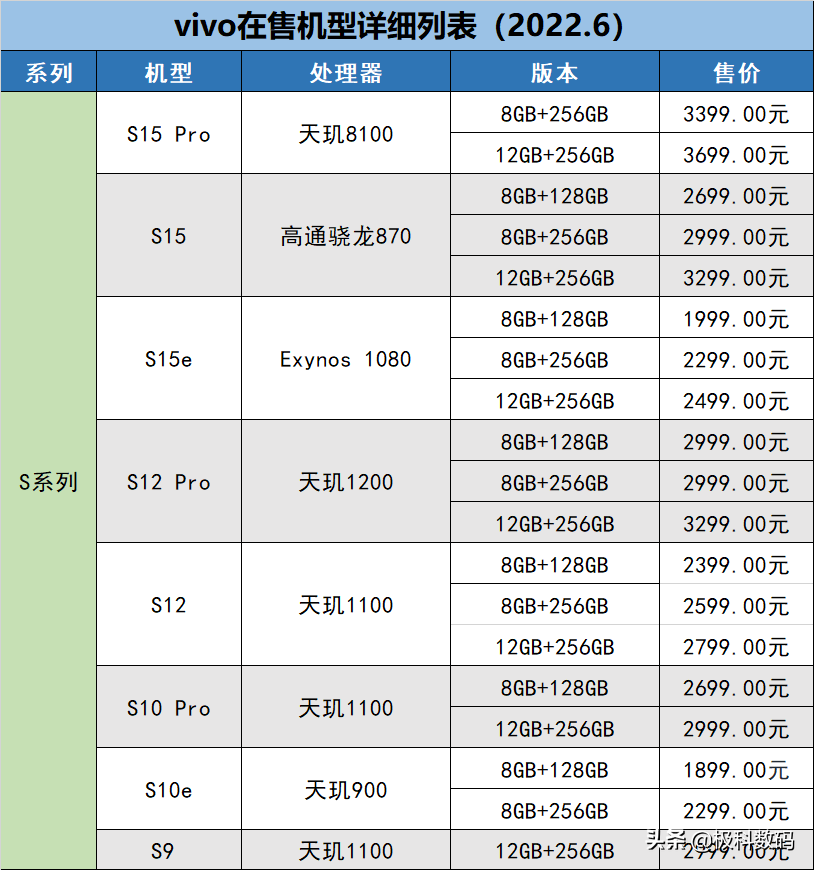Select the S15e model cell

pos(169,358)
